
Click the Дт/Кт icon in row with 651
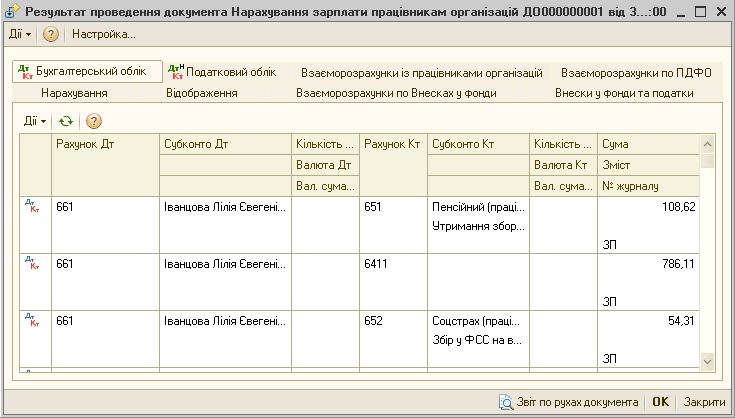click(x=32, y=206)
